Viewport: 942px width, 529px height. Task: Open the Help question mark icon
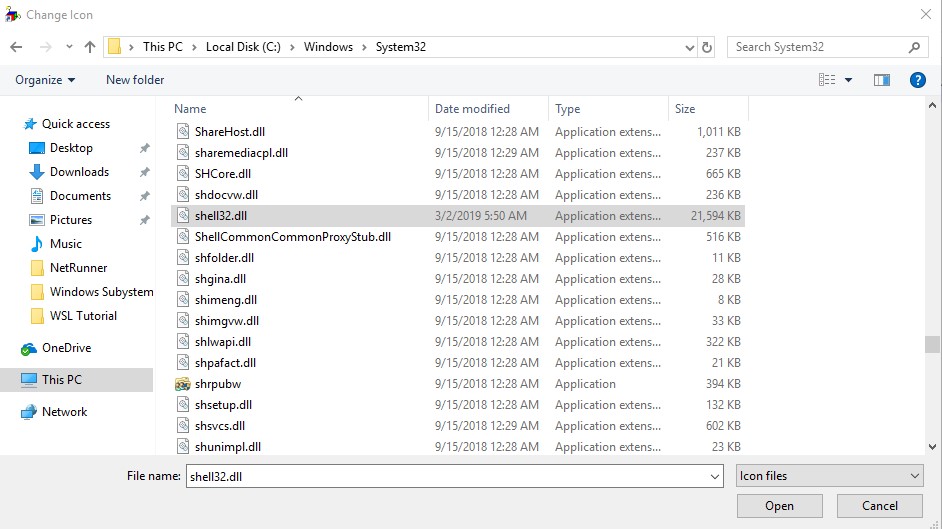917,80
